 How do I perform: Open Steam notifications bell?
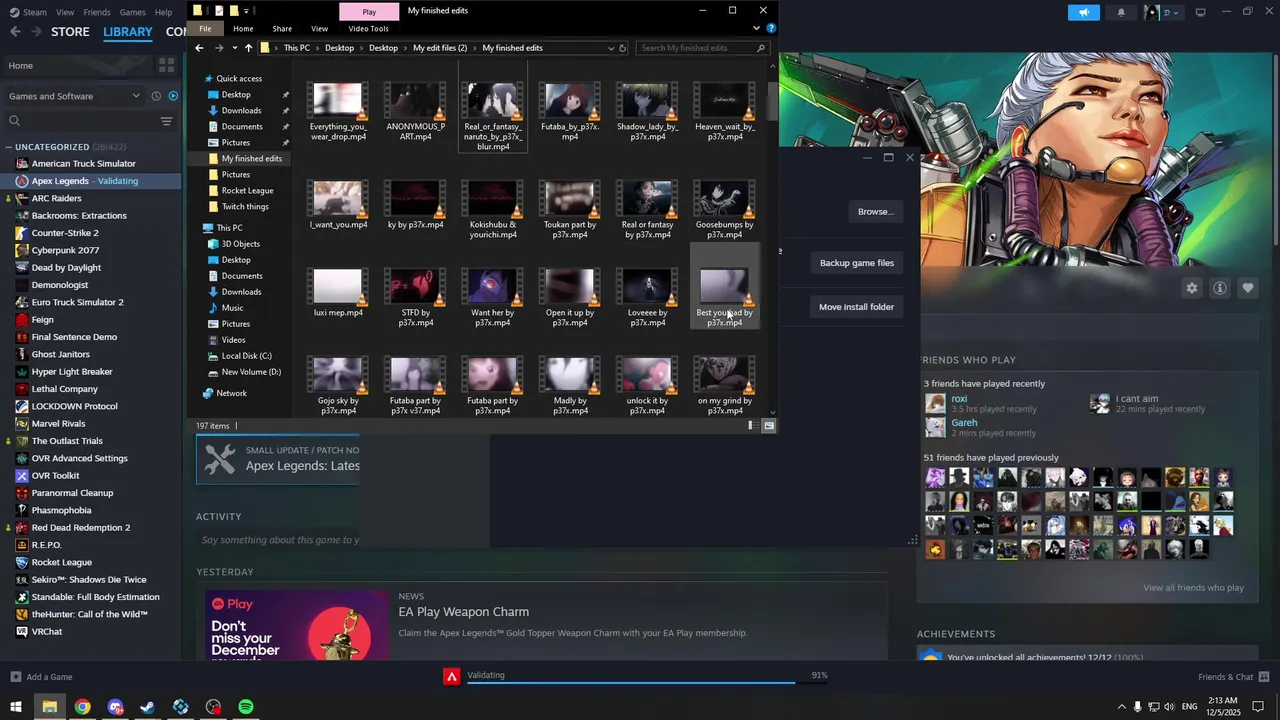click(1121, 12)
